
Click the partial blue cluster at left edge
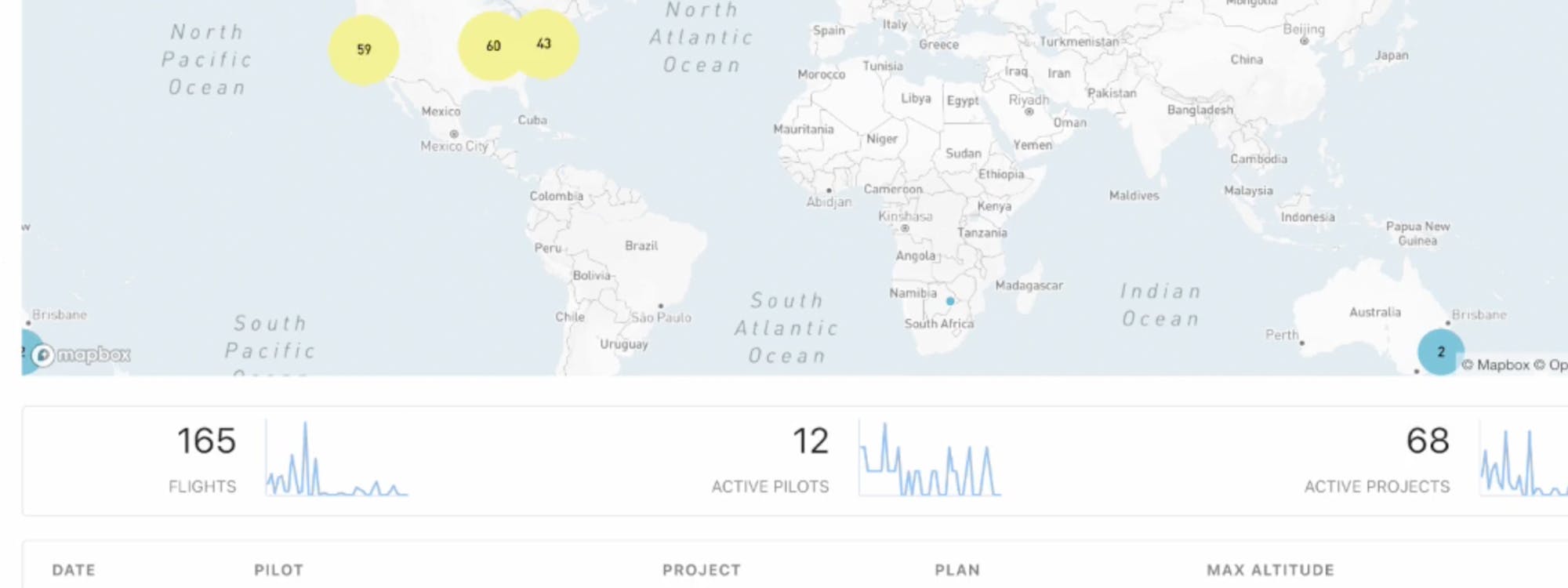point(30,353)
